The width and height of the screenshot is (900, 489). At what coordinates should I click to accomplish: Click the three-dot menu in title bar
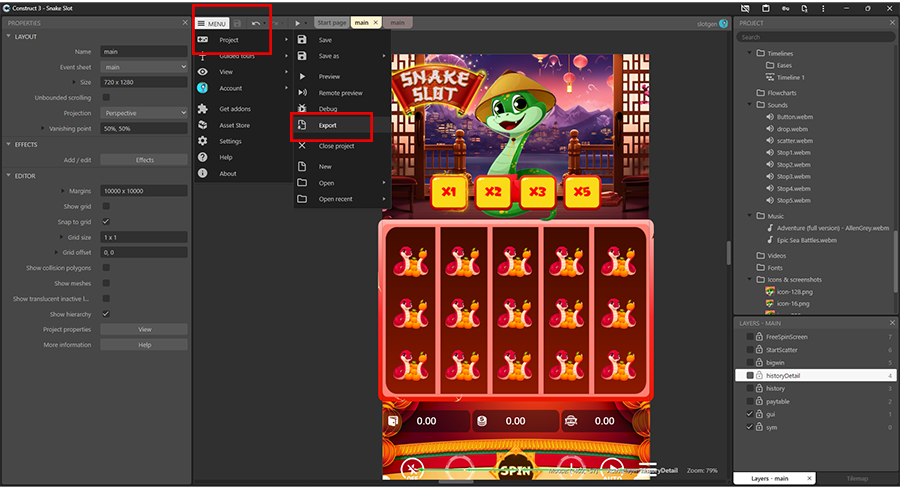tap(823, 9)
